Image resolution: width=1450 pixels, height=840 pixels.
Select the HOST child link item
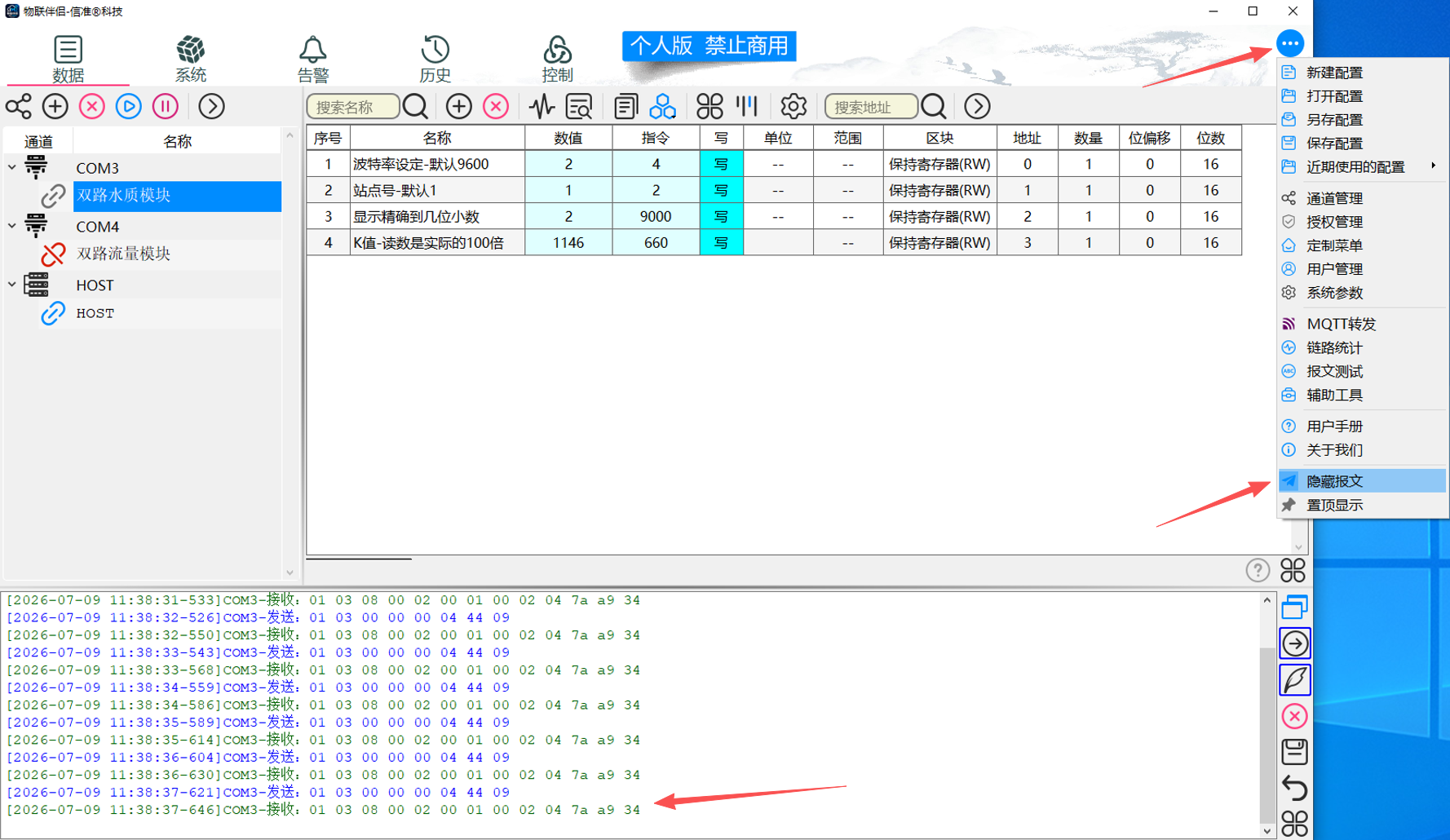(x=95, y=313)
